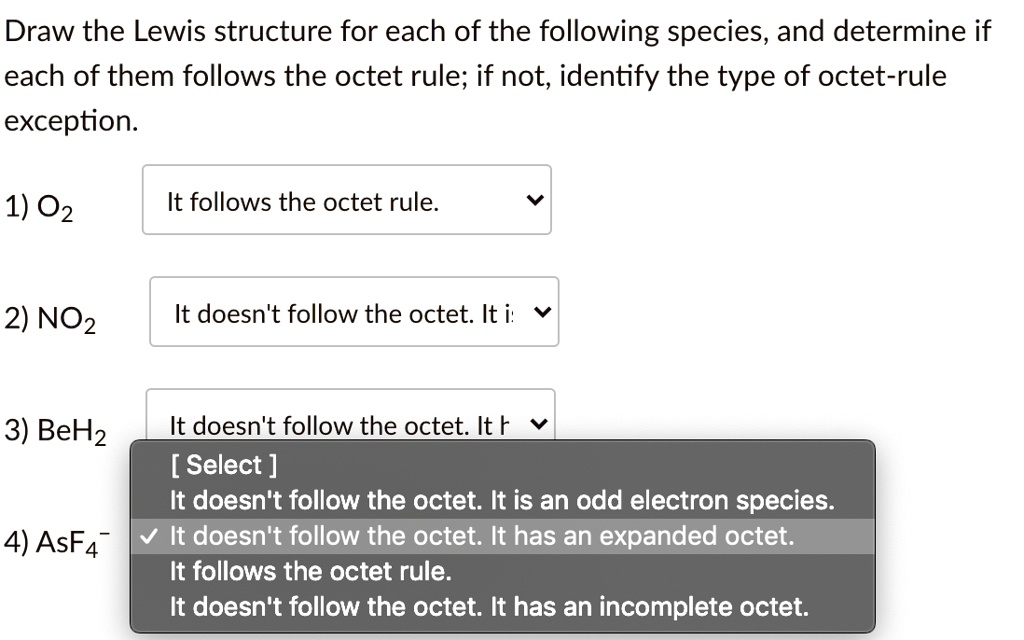Image resolution: width=1024 pixels, height=640 pixels.
Task: Click the chevron on the BeH2 dropdown
Action: (537, 424)
